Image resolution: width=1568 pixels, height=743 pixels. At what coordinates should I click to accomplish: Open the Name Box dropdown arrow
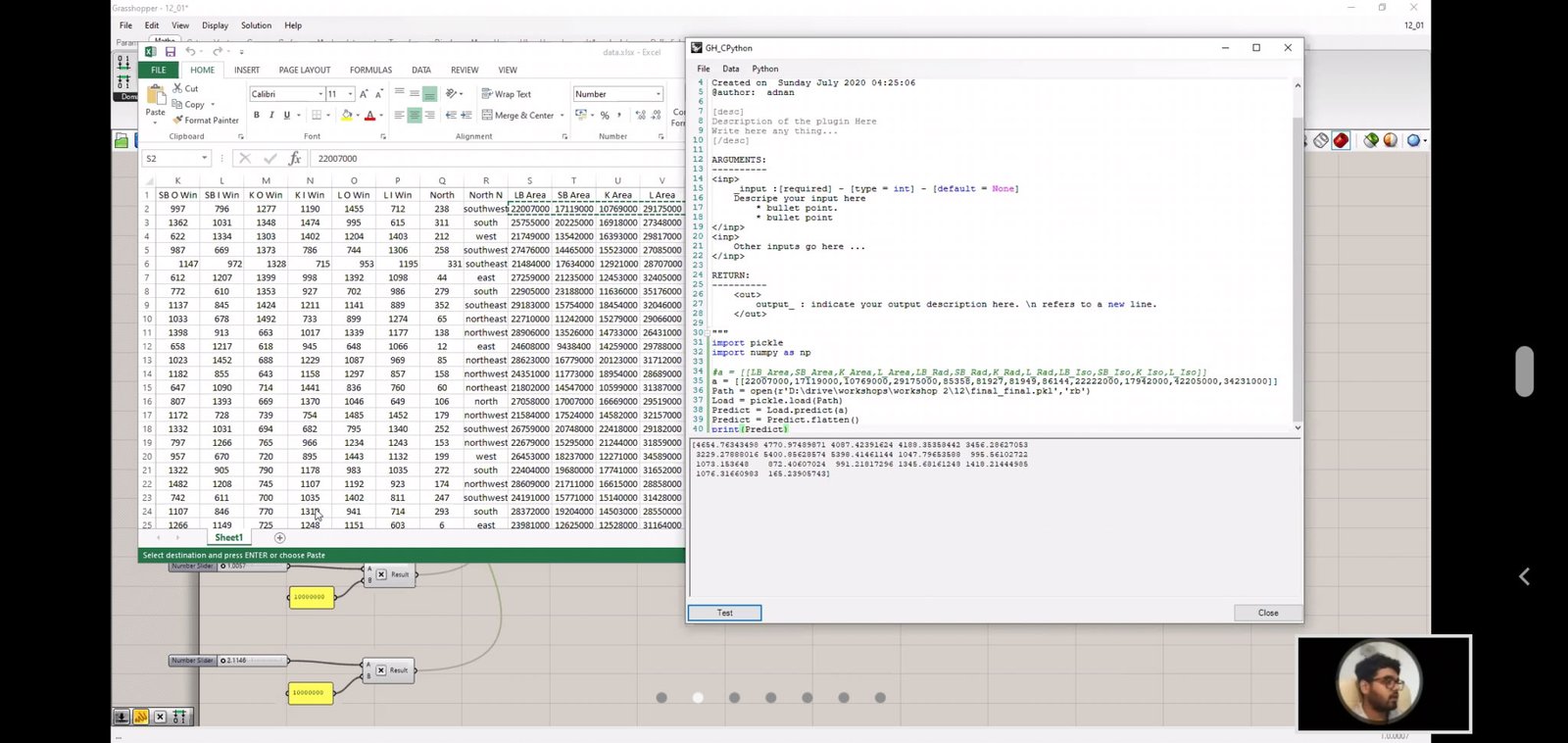(x=204, y=158)
